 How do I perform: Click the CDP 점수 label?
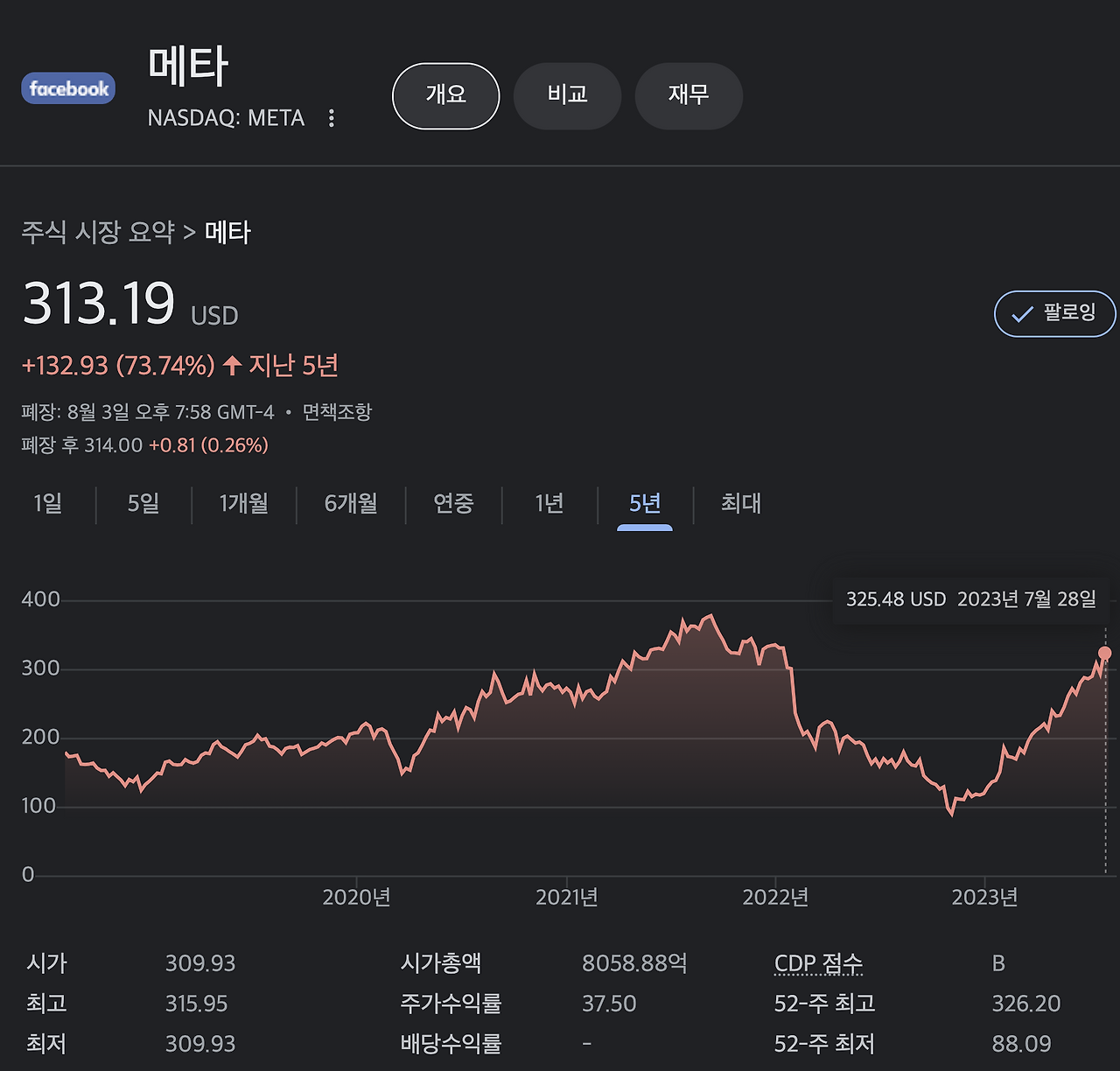pyautogui.click(x=819, y=963)
